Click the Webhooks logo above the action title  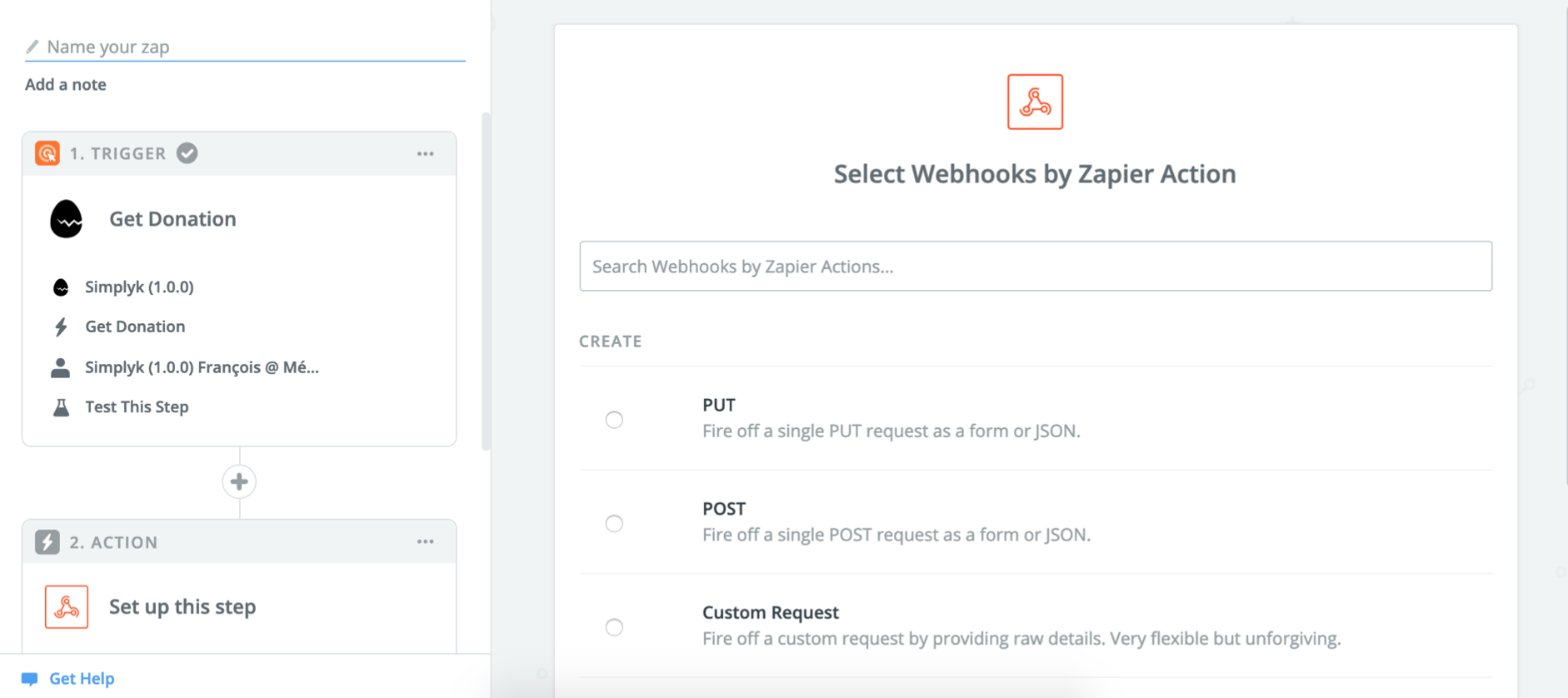(x=1035, y=102)
